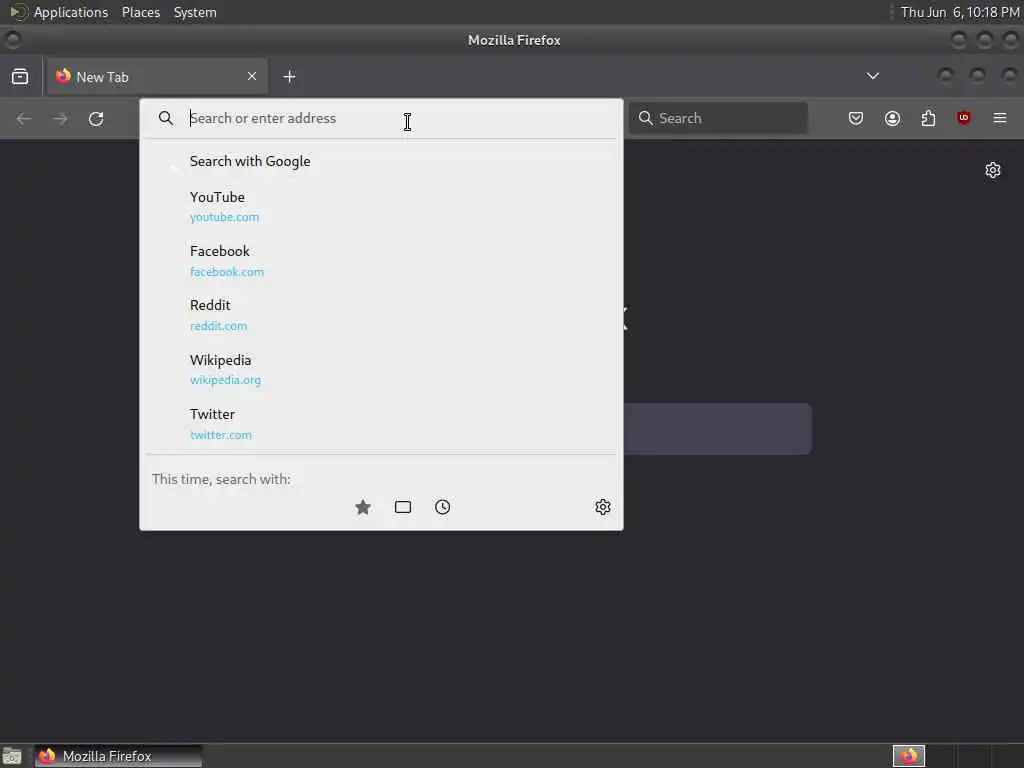Select the YouTube suggestion

[x=381, y=206]
